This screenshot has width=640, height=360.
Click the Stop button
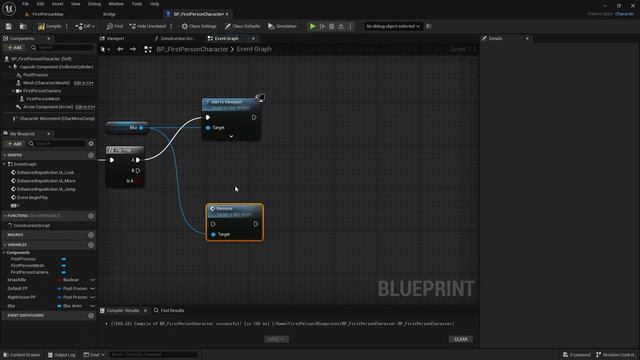pyautogui.click(x=331, y=26)
